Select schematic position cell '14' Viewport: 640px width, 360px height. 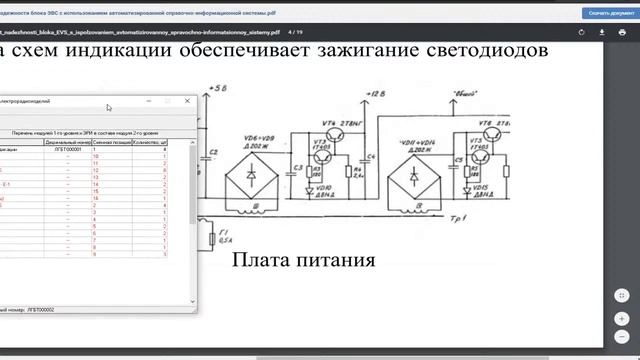(112, 184)
